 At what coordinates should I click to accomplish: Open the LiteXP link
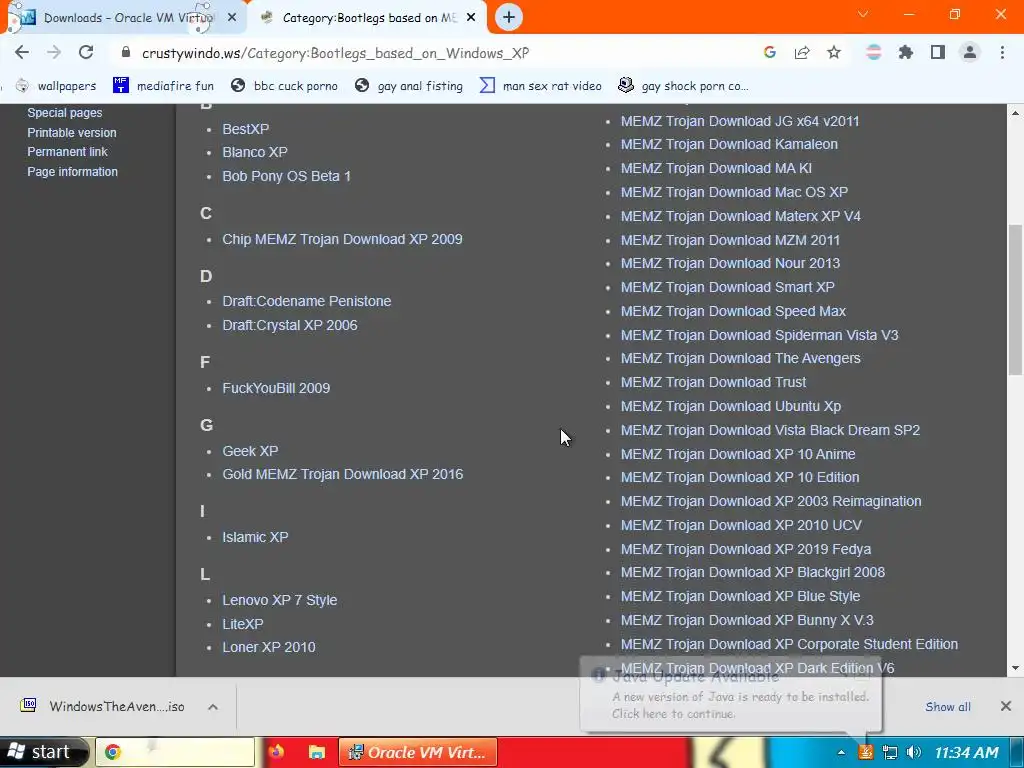click(x=243, y=624)
